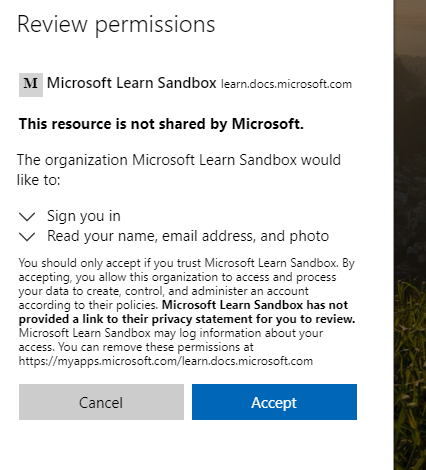Expand the "Read your name" permission chevron

[x=27, y=237]
